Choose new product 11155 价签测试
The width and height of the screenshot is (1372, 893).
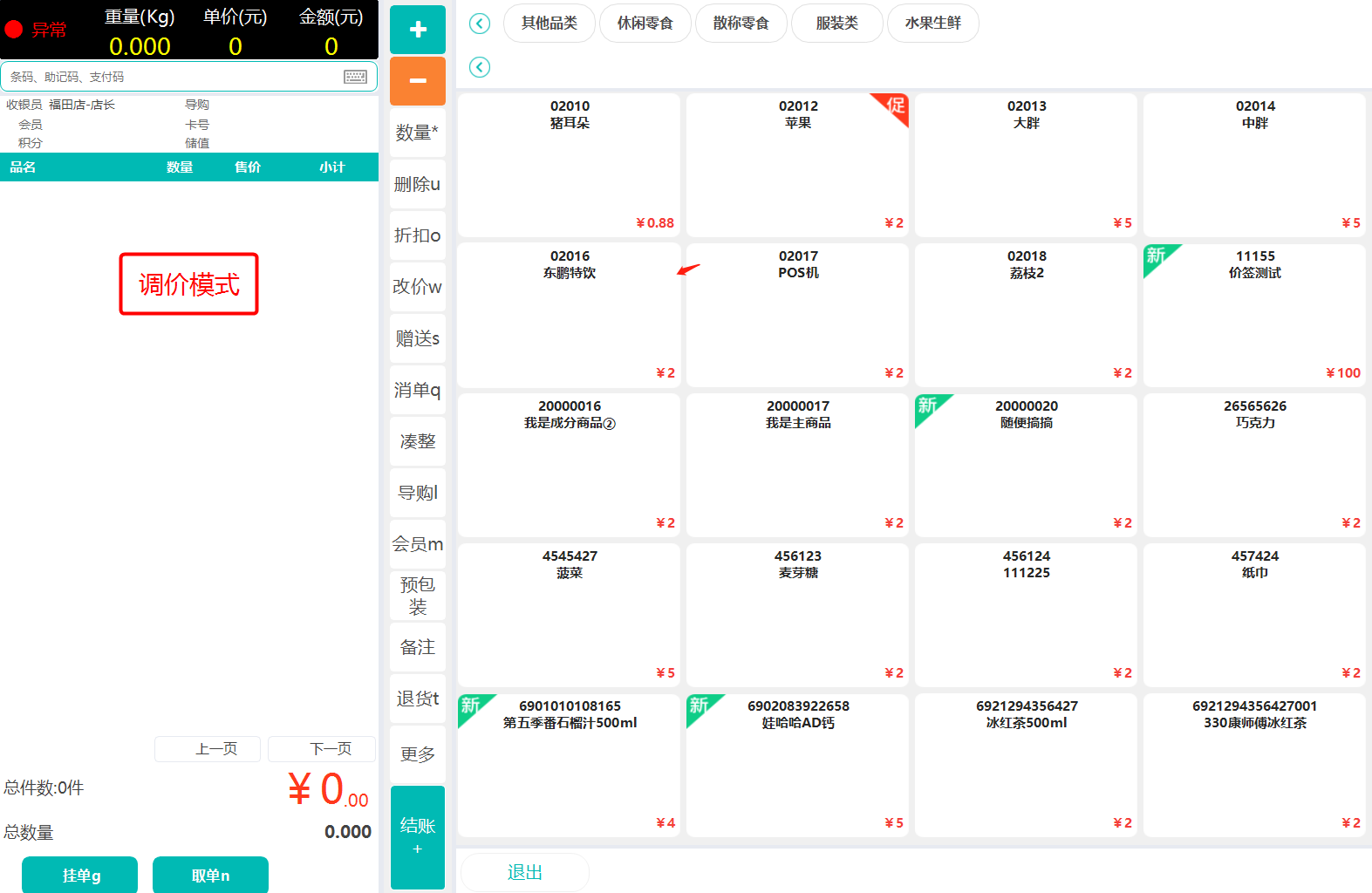[x=1254, y=315]
